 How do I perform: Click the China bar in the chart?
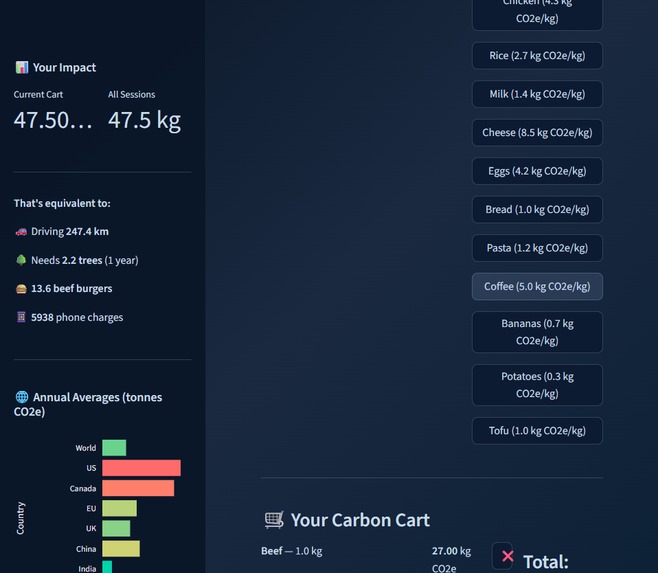click(121, 549)
